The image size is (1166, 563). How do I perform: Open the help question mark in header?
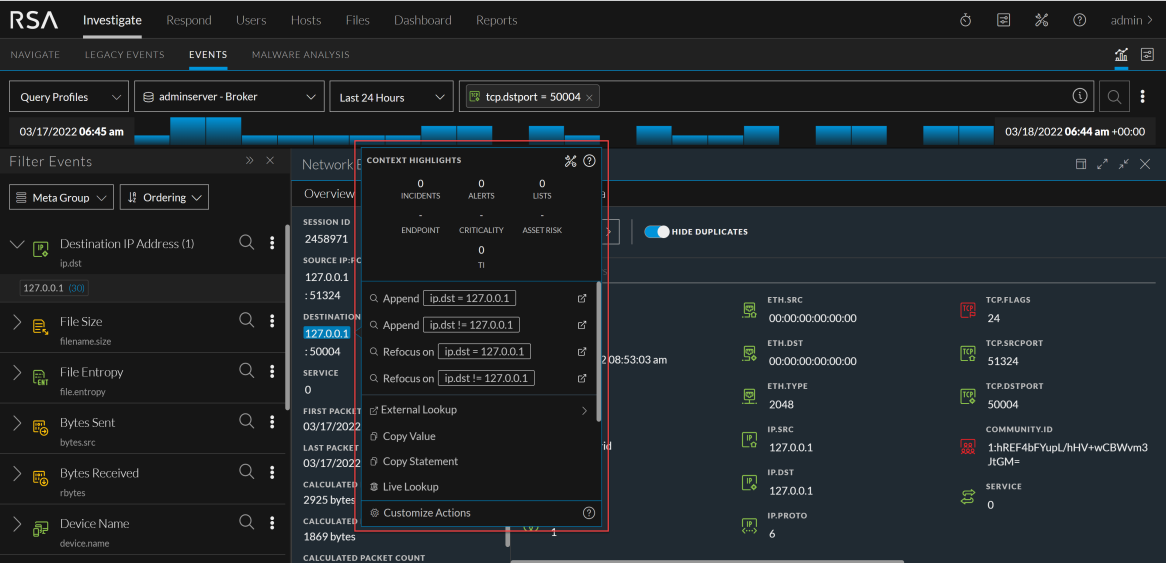1079,20
